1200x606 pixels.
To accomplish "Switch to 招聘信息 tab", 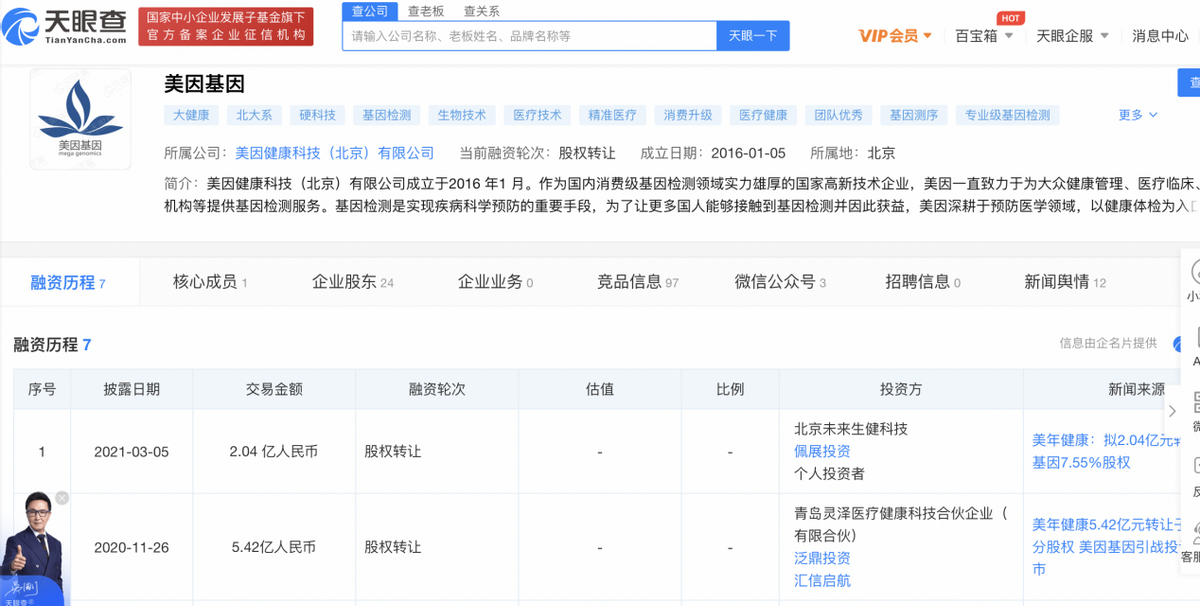I will click(x=923, y=282).
